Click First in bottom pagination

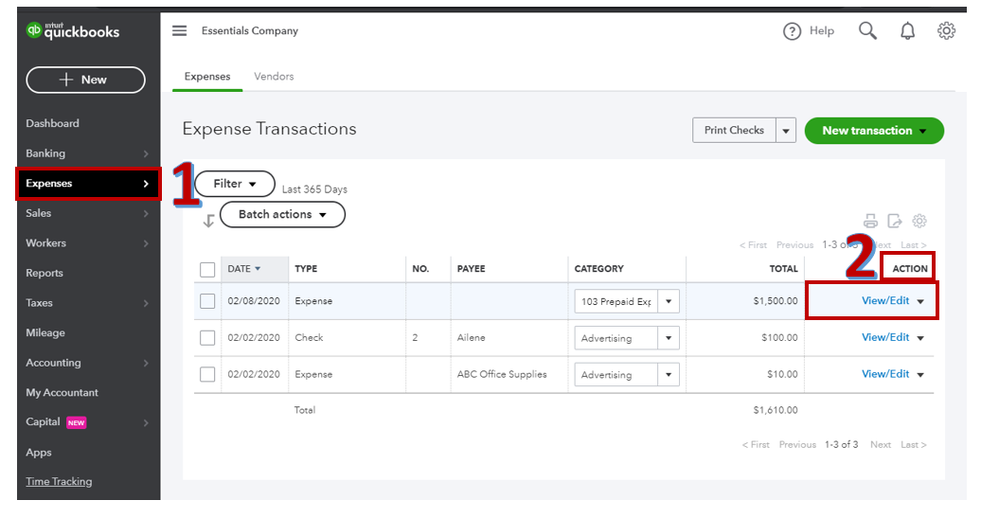pyautogui.click(x=756, y=444)
